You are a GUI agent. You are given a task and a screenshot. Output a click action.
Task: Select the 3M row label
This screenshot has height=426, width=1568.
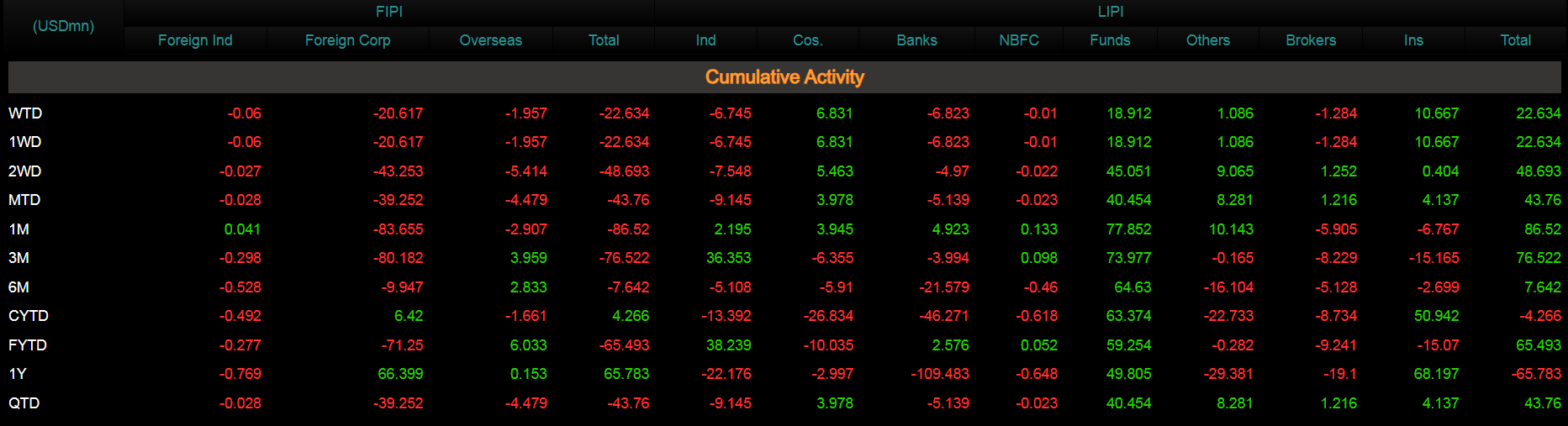click(18, 258)
